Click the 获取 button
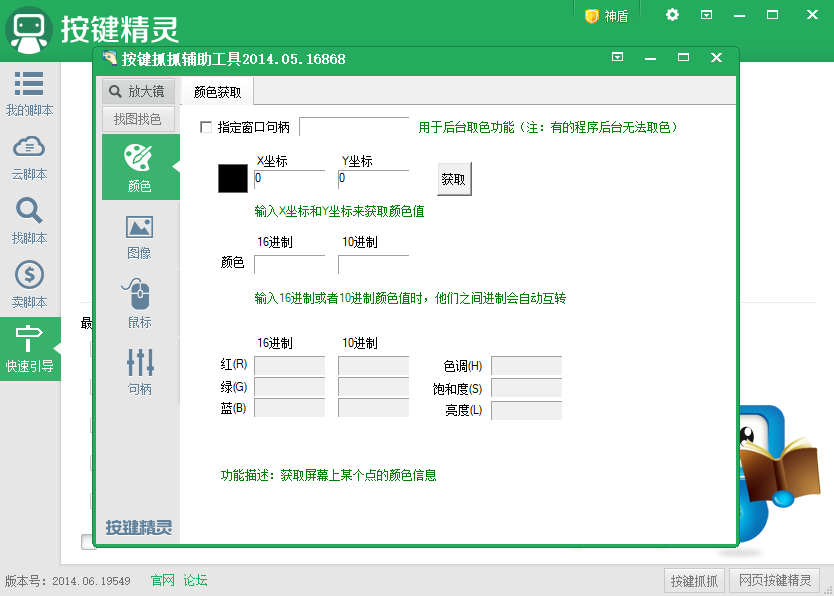834x596 pixels. pos(454,179)
